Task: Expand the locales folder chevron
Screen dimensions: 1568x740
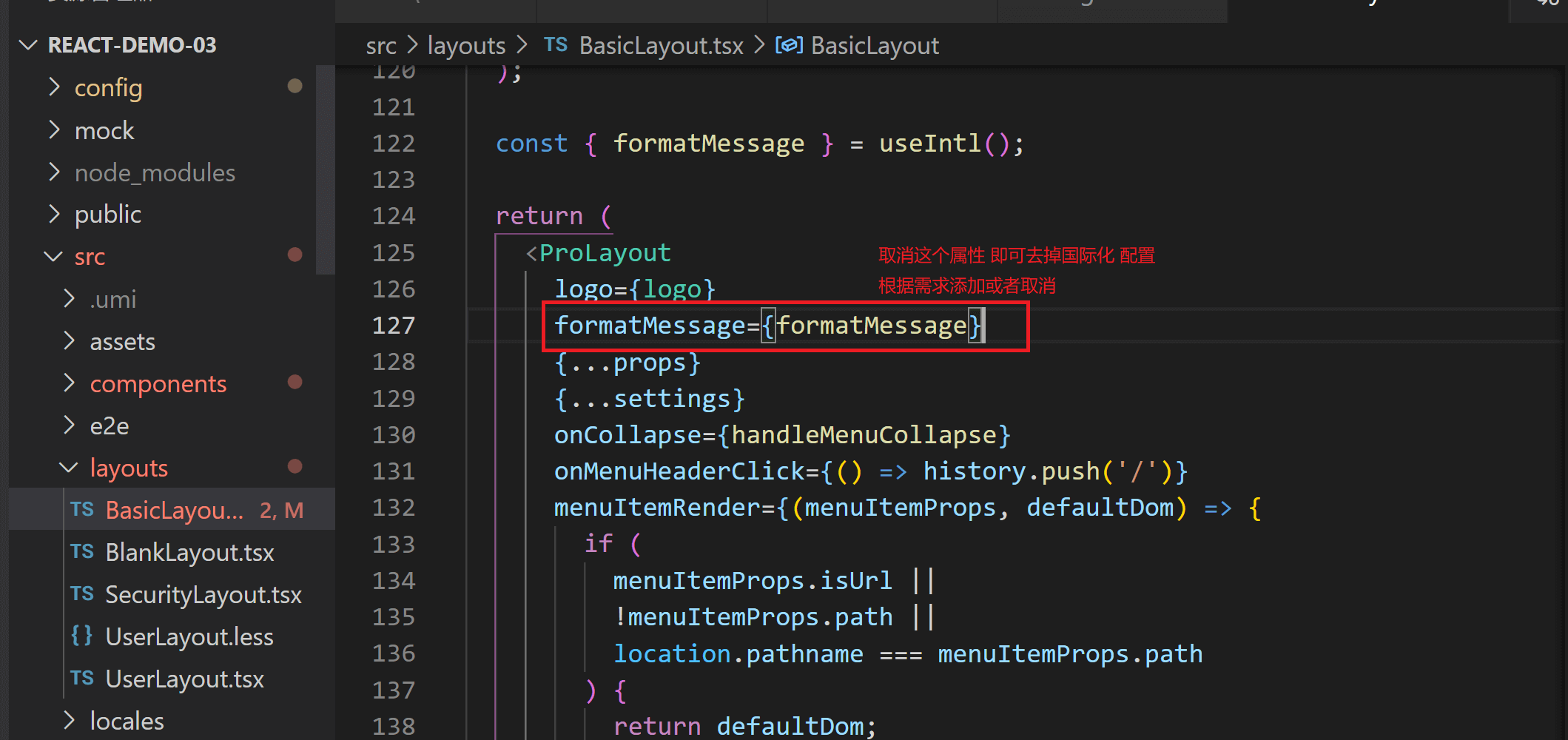Action: point(70,721)
